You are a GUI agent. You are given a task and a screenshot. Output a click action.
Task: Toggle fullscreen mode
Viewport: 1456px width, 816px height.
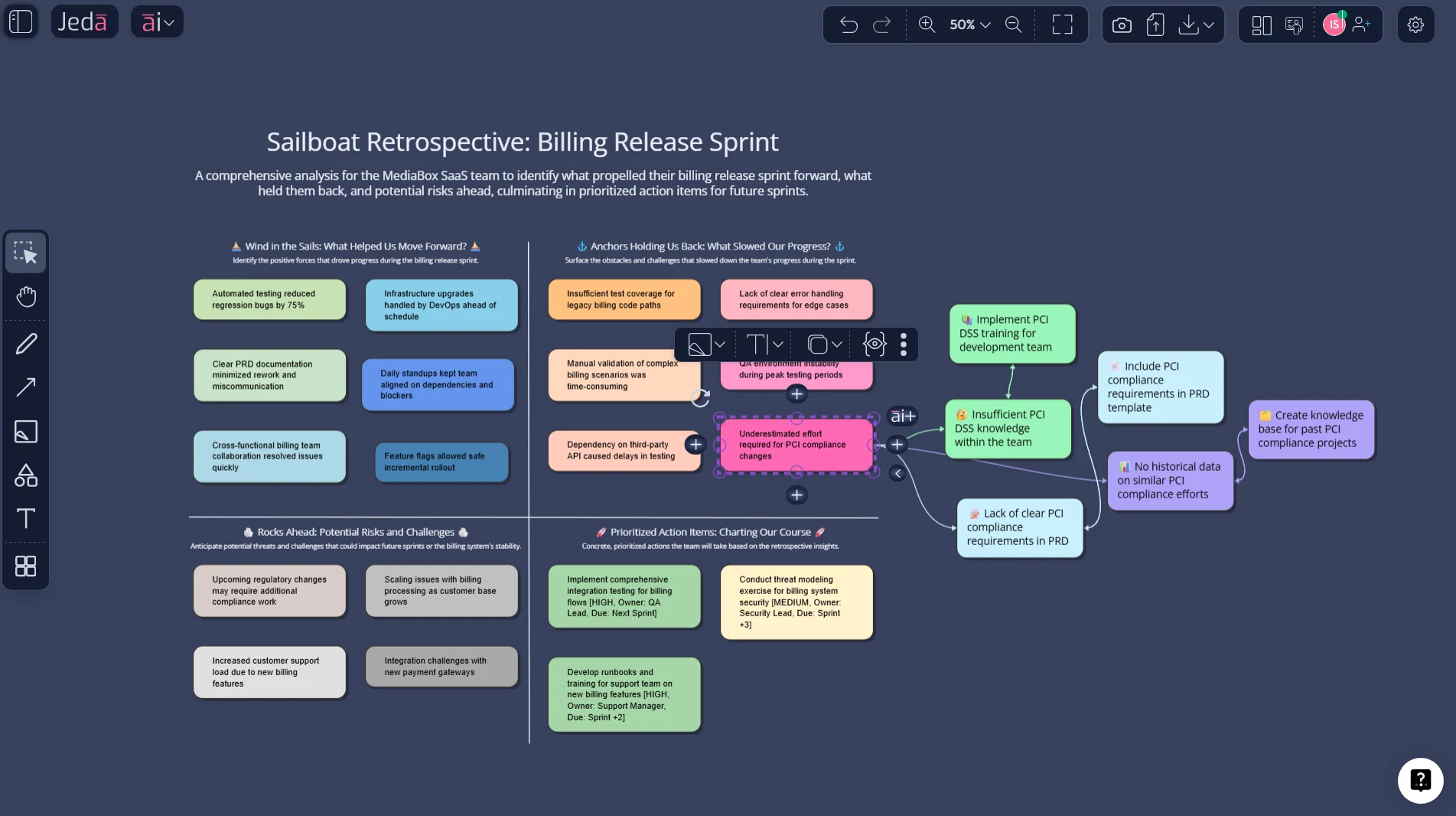coord(1061,24)
